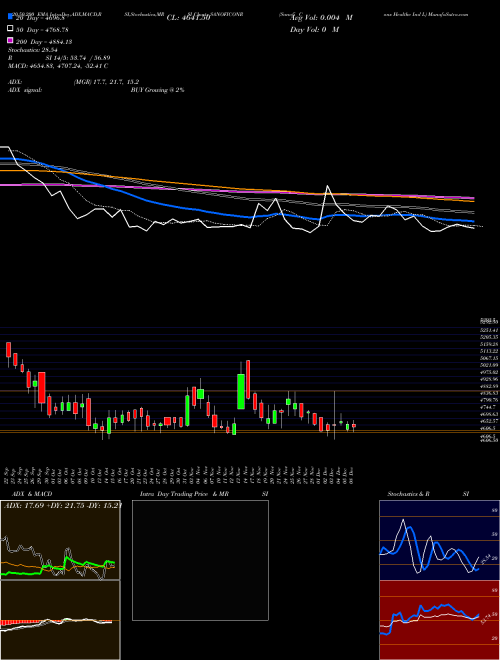Click the '50 Day = 4768.78' legend text
Viewport: 500px width, 660px height.
coord(42,30)
